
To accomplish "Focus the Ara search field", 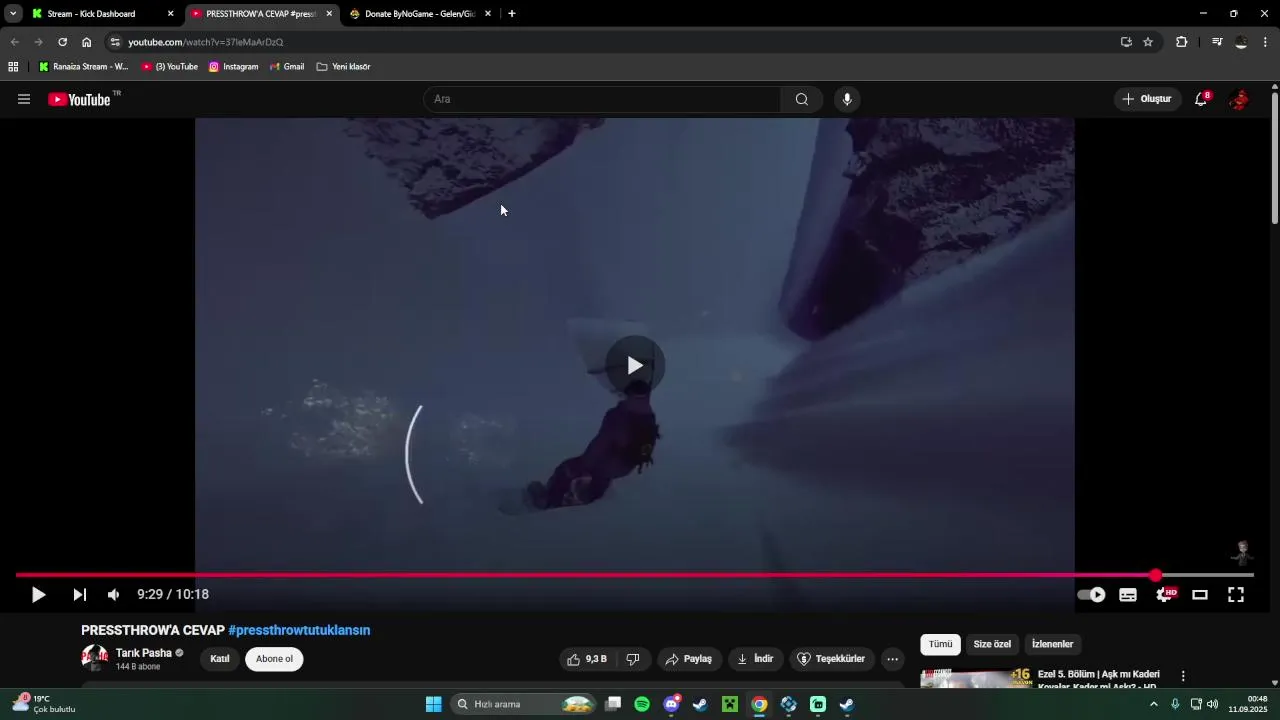I will click(x=603, y=99).
